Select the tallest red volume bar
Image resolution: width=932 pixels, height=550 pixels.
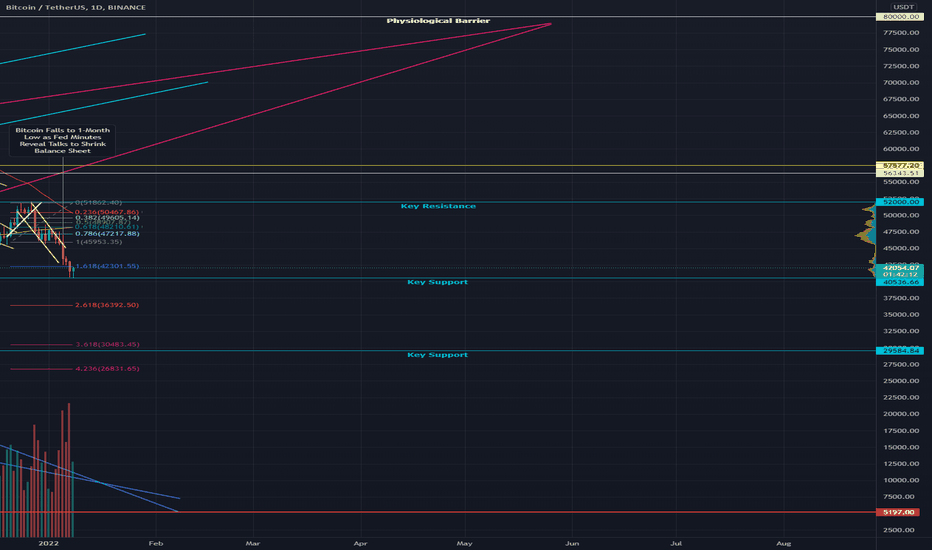(x=69, y=470)
